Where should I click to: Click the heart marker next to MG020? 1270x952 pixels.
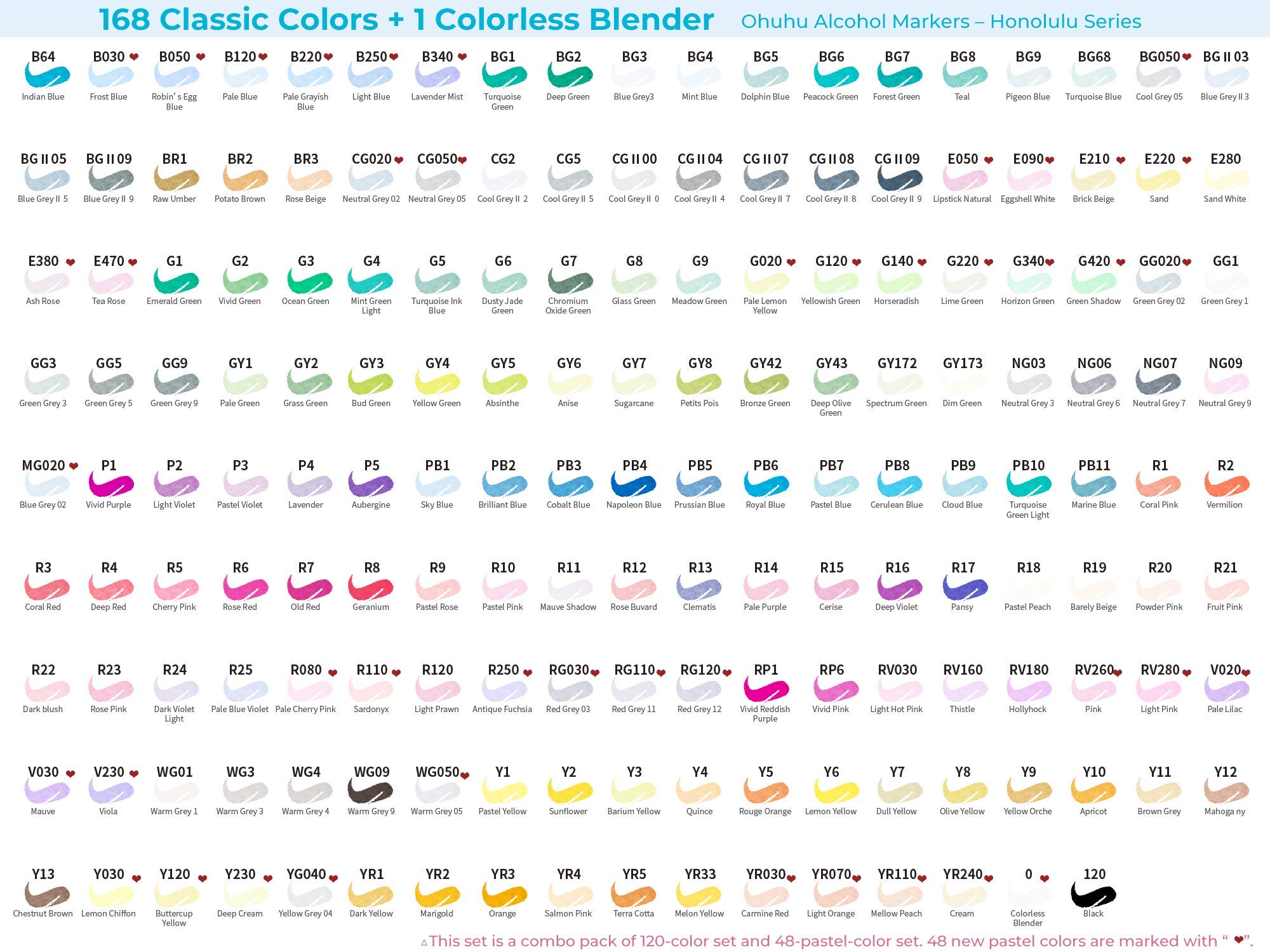[74, 466]
